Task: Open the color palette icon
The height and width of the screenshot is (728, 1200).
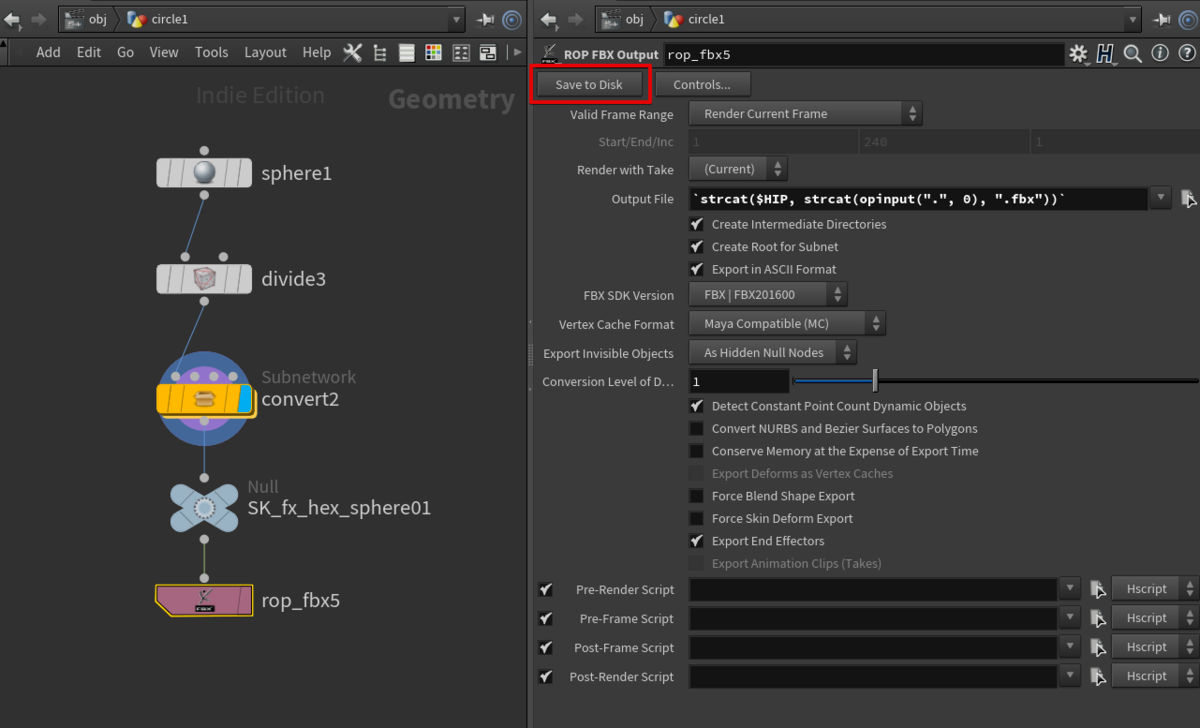Action: point(434,53)
